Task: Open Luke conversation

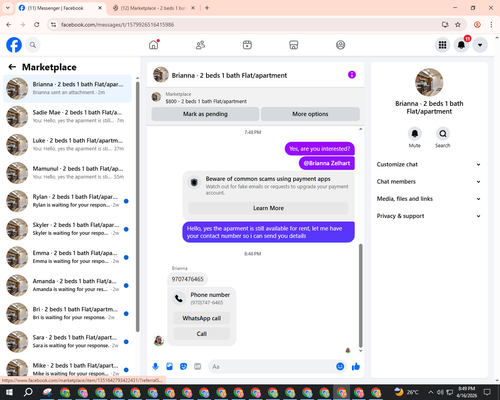Action: coord(67,145)
